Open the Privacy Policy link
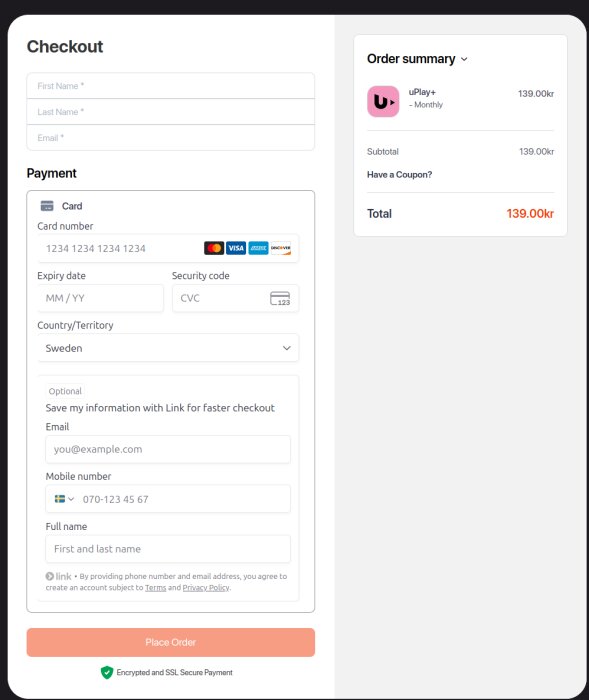 206,588
